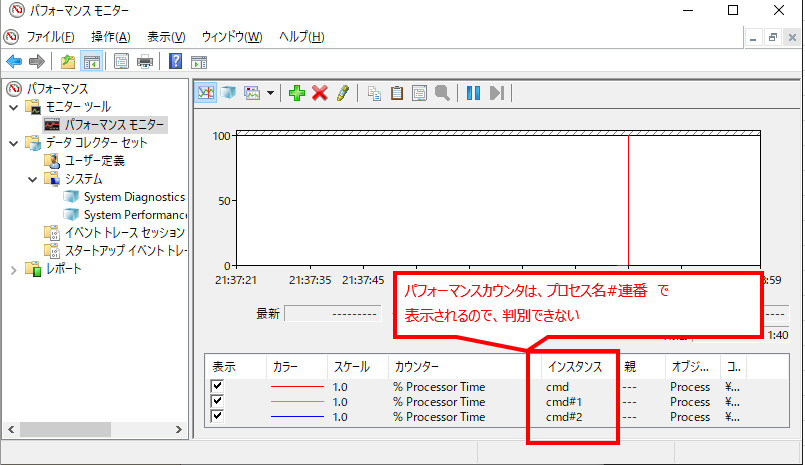Expand the レポート tree node
The width and height of the screenshot is (805, 465).
(14, 269)
